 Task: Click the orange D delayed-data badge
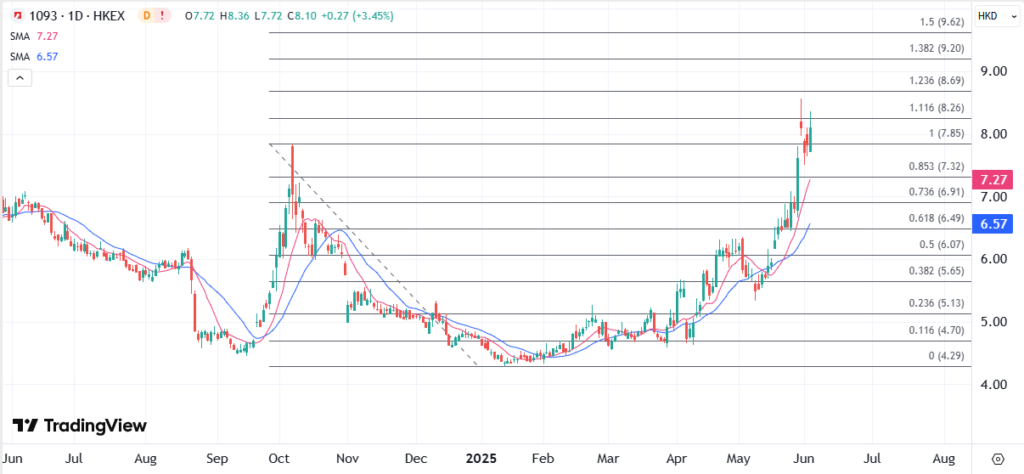tap(149, 16)
